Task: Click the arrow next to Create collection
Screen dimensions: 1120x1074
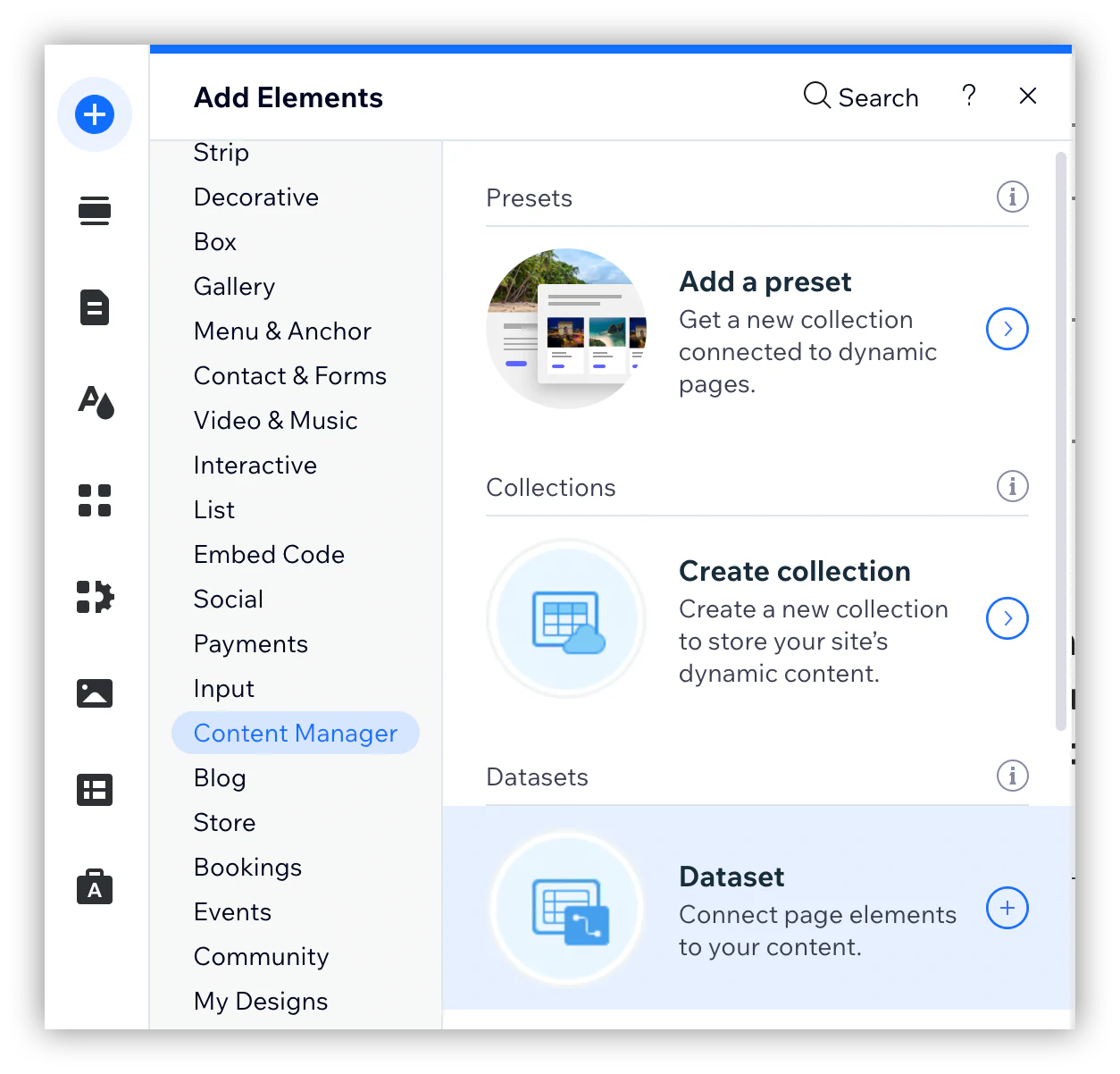Action: 1007,618
